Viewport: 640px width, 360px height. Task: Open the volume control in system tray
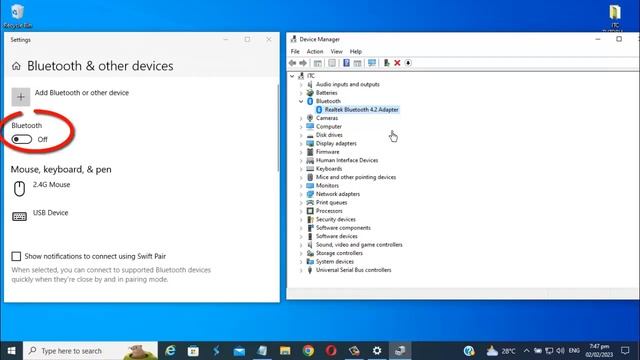point(560,351)
